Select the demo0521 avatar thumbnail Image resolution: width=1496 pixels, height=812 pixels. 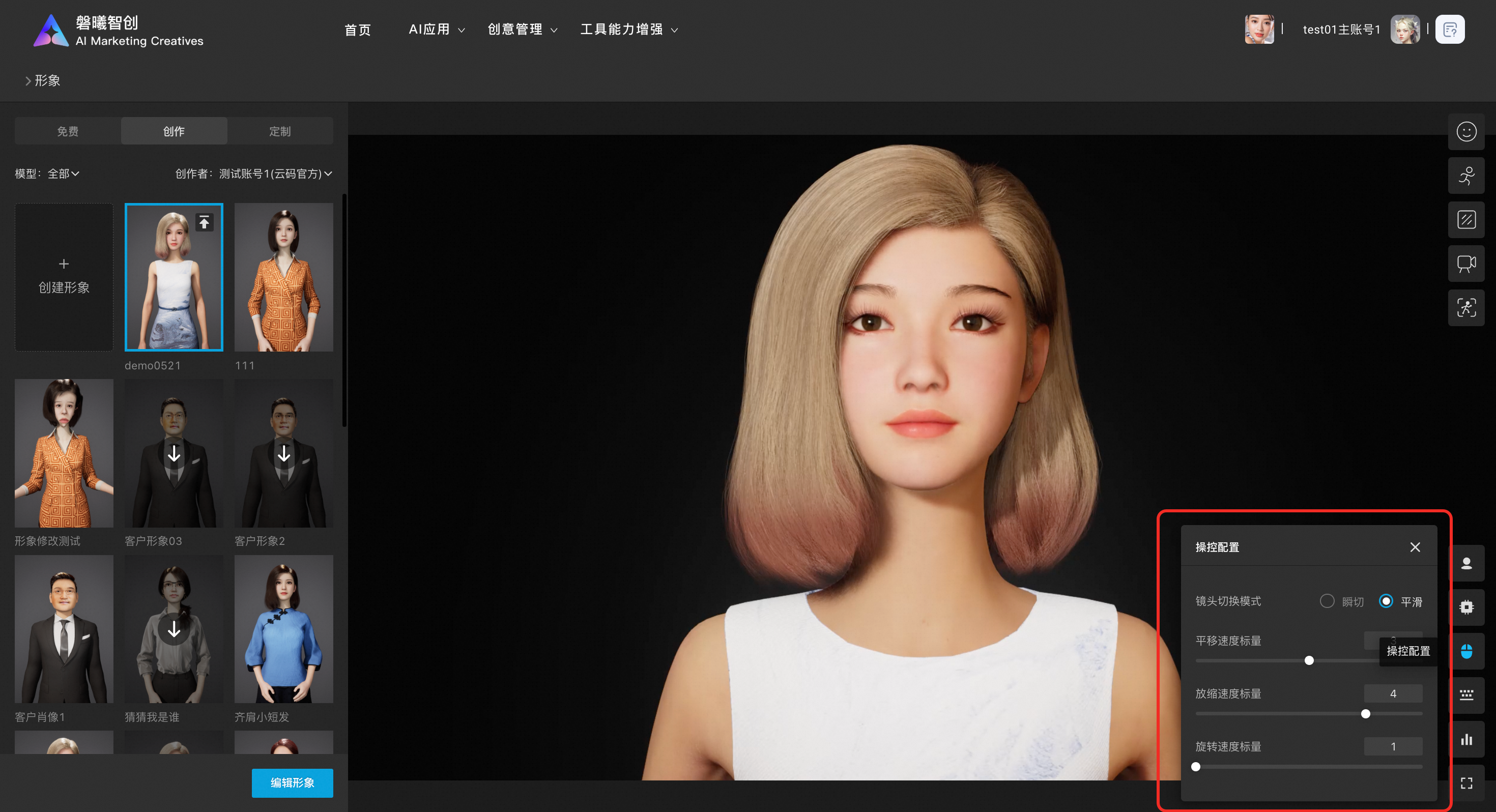(x=174, y=277)
